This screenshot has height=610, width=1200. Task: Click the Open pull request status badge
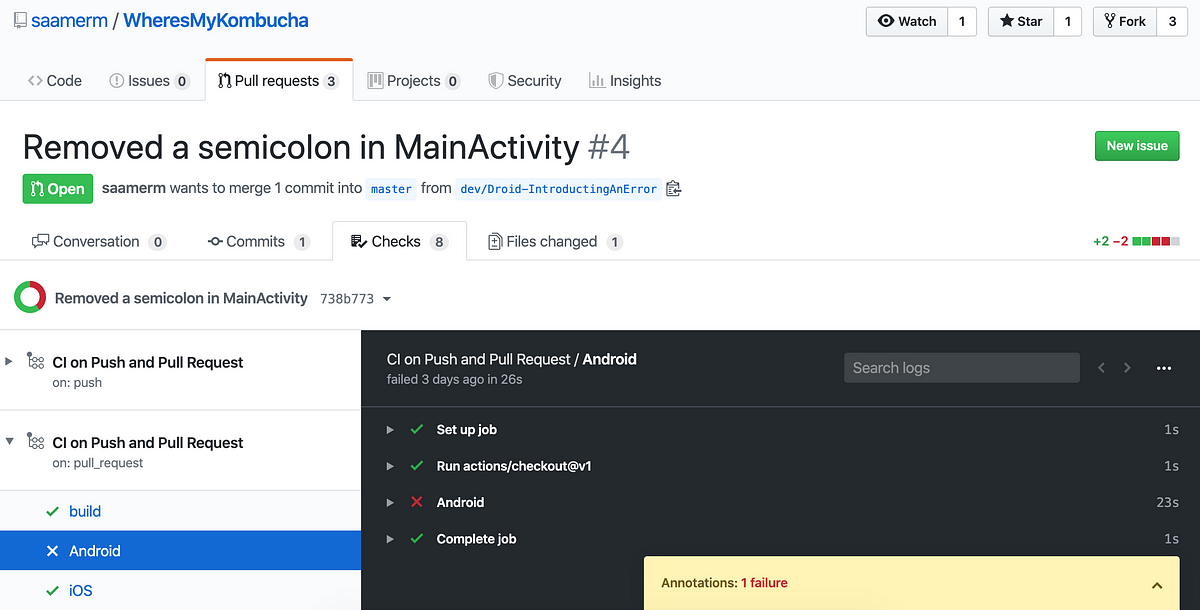point(58,188)
